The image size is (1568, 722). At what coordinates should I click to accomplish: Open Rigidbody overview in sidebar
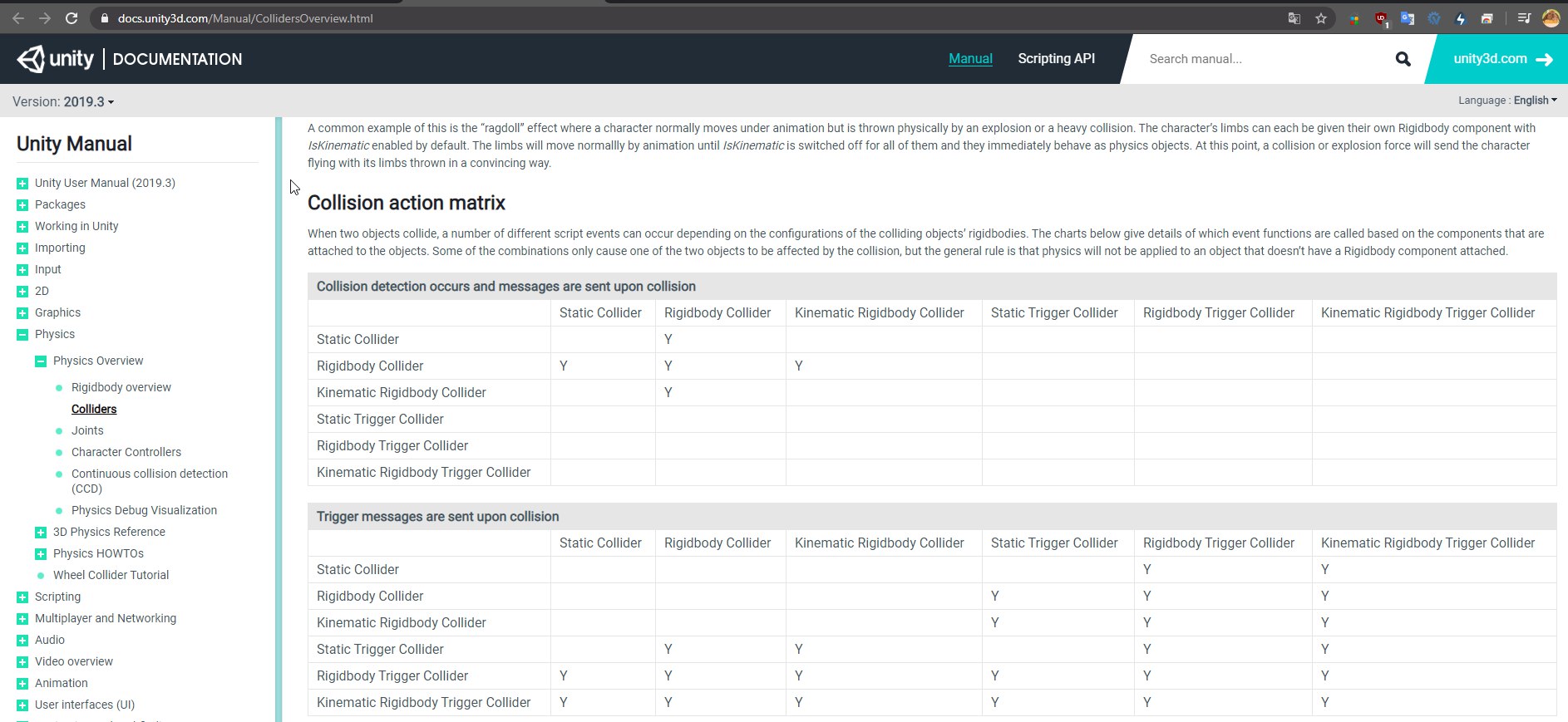pyautogui.click(x=121, y=387)
